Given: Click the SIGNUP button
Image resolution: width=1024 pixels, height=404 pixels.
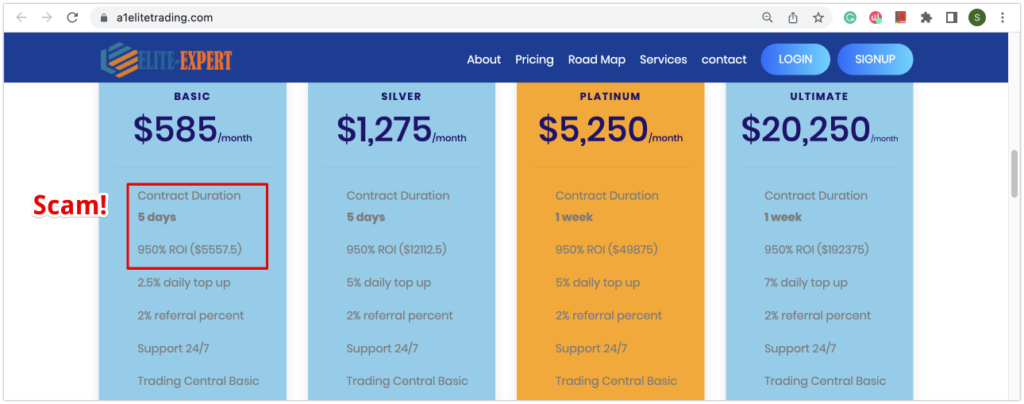Looking at the screenshot, I should (875, 59).
